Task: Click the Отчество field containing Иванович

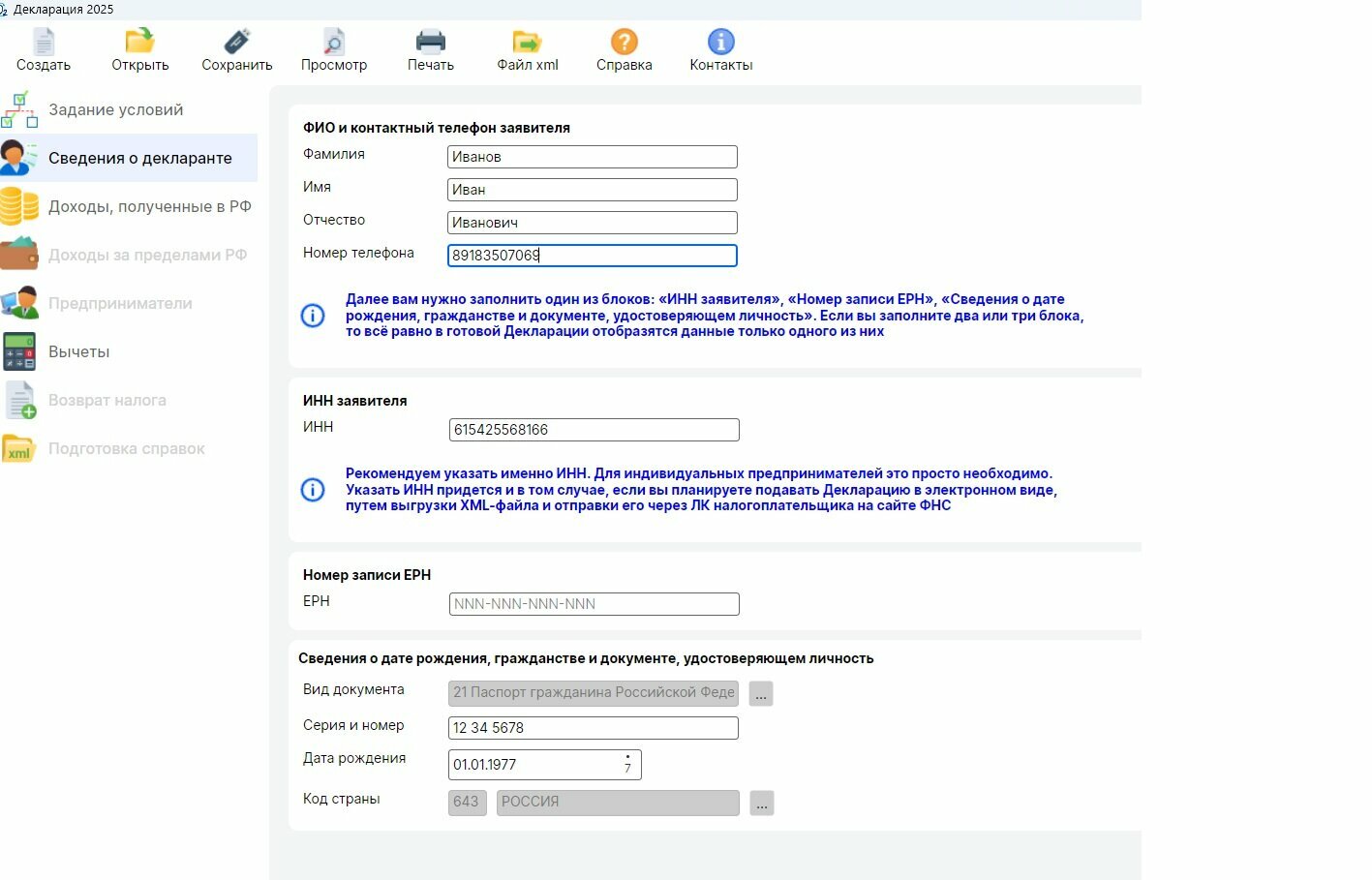Action: 593,223
